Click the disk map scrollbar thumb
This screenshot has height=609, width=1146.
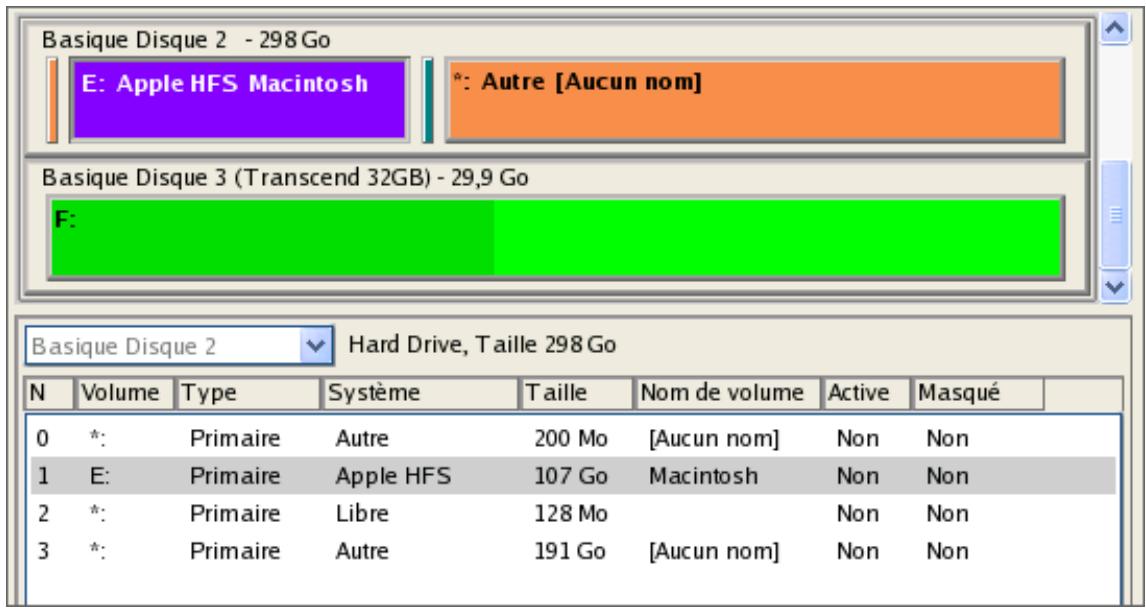pos(1115,215)
